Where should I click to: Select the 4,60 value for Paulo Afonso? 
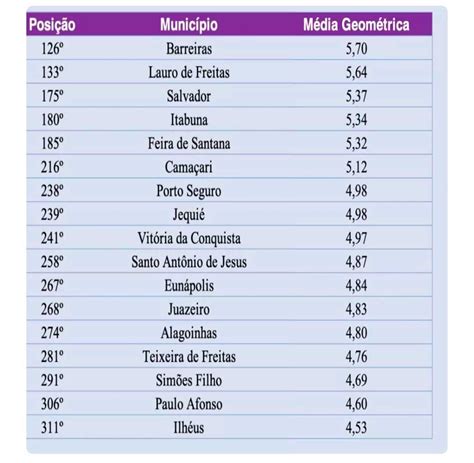tap(356, 404)
